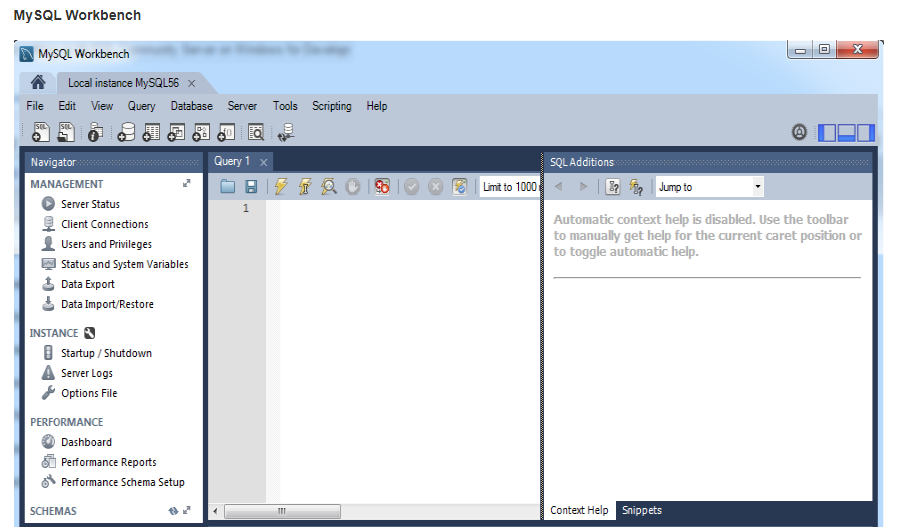
Task: Open preferences gear icon at top right
Action: click(799, 132)
